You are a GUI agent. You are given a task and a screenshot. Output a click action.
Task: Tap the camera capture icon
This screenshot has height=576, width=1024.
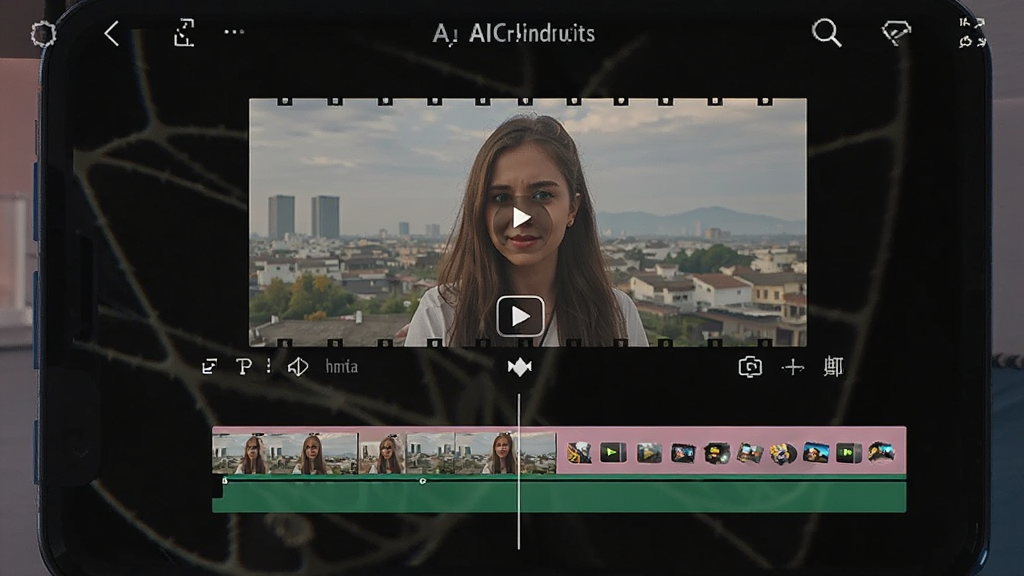(x=750, y=367)
